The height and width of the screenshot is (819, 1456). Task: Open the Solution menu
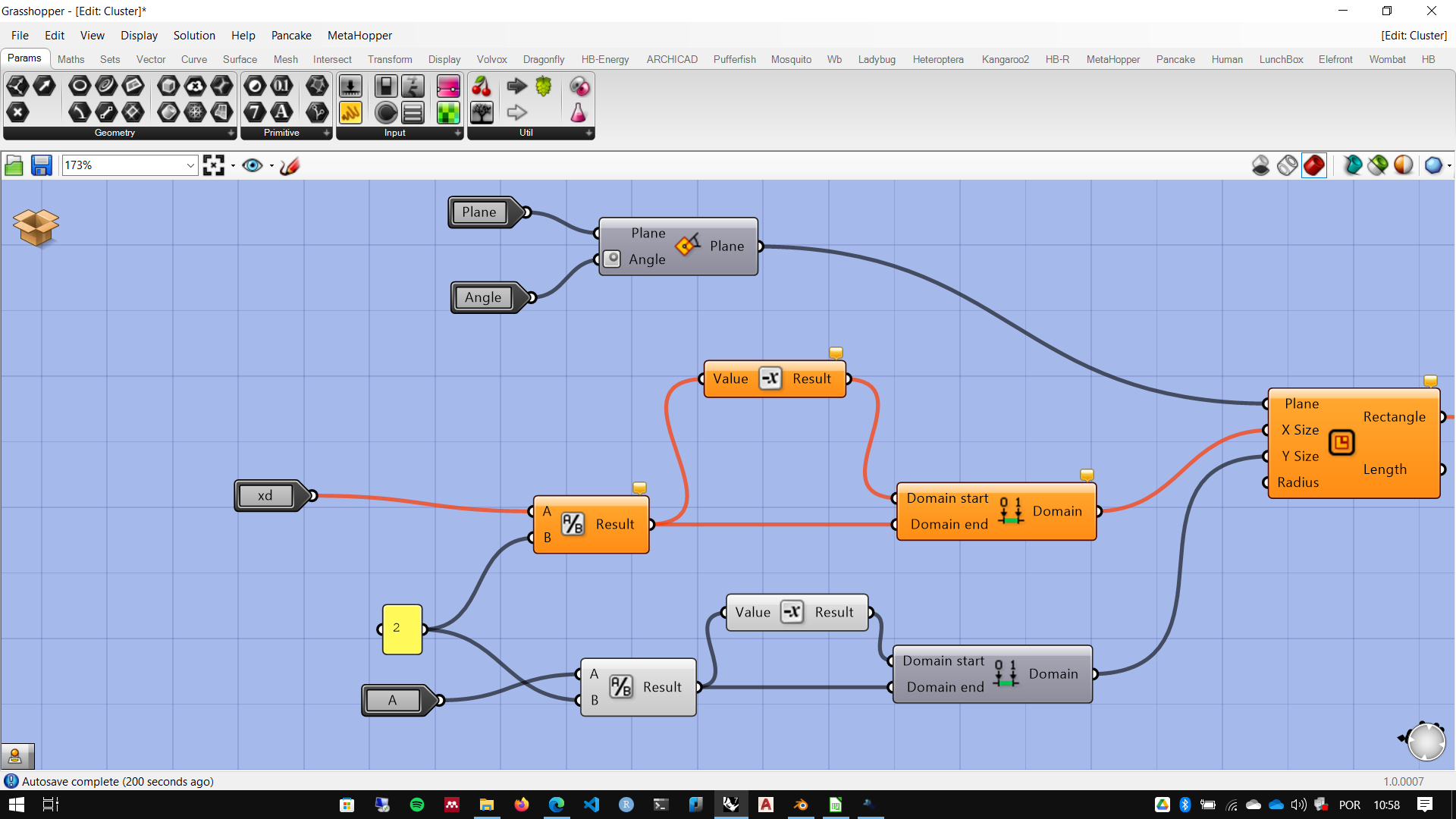[194, 36]
